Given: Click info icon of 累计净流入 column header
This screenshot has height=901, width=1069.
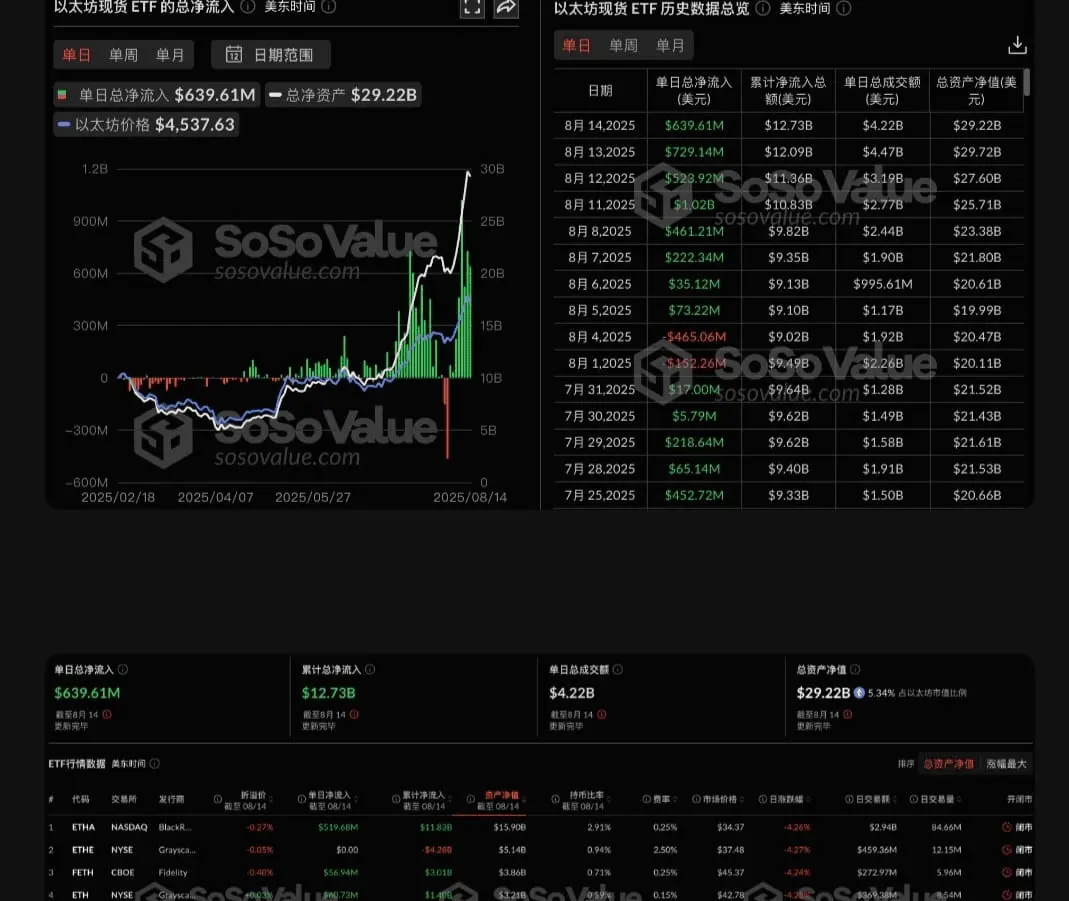Looking at the screenshot, I should (395, 799).
